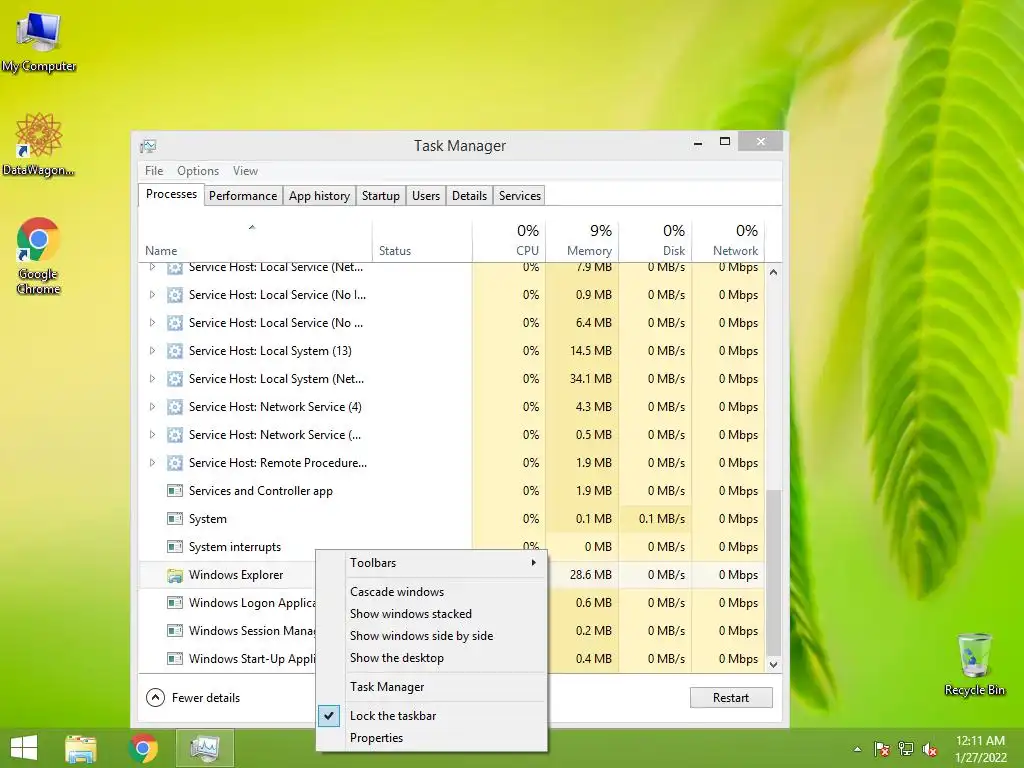Open the File menu

click(x=154, y=170)
